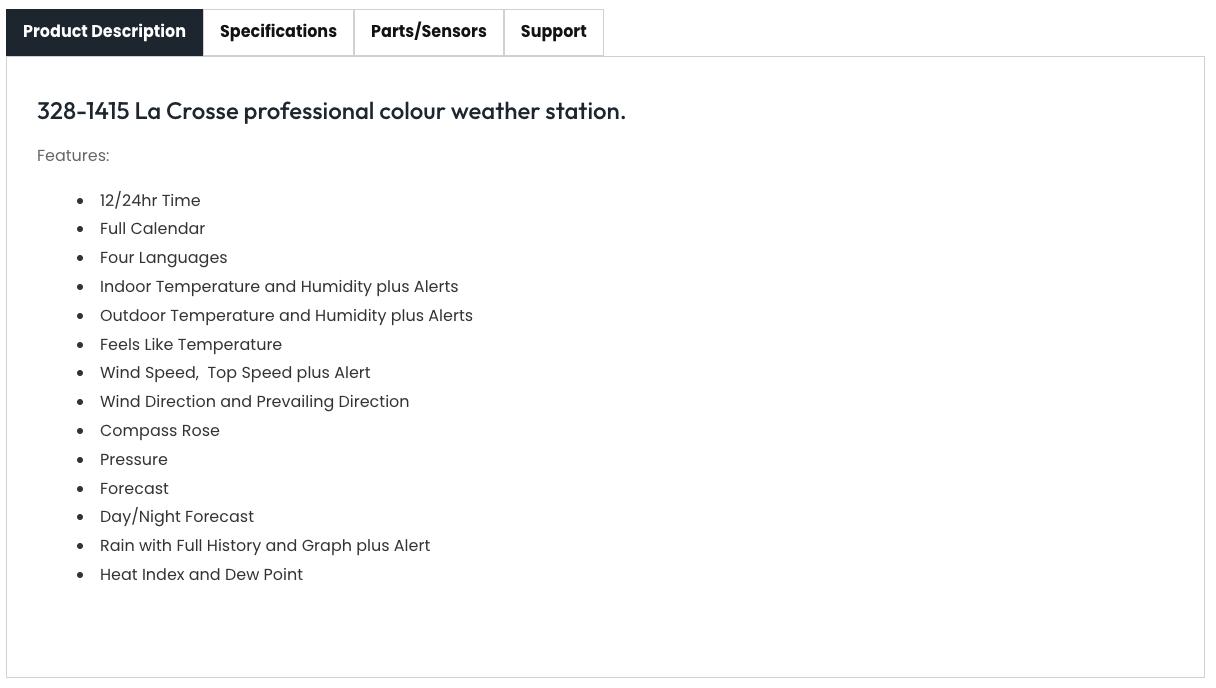Click the Heat Index and Dew Point item
Screen dimensions: 1216x688
pos(201,575)
